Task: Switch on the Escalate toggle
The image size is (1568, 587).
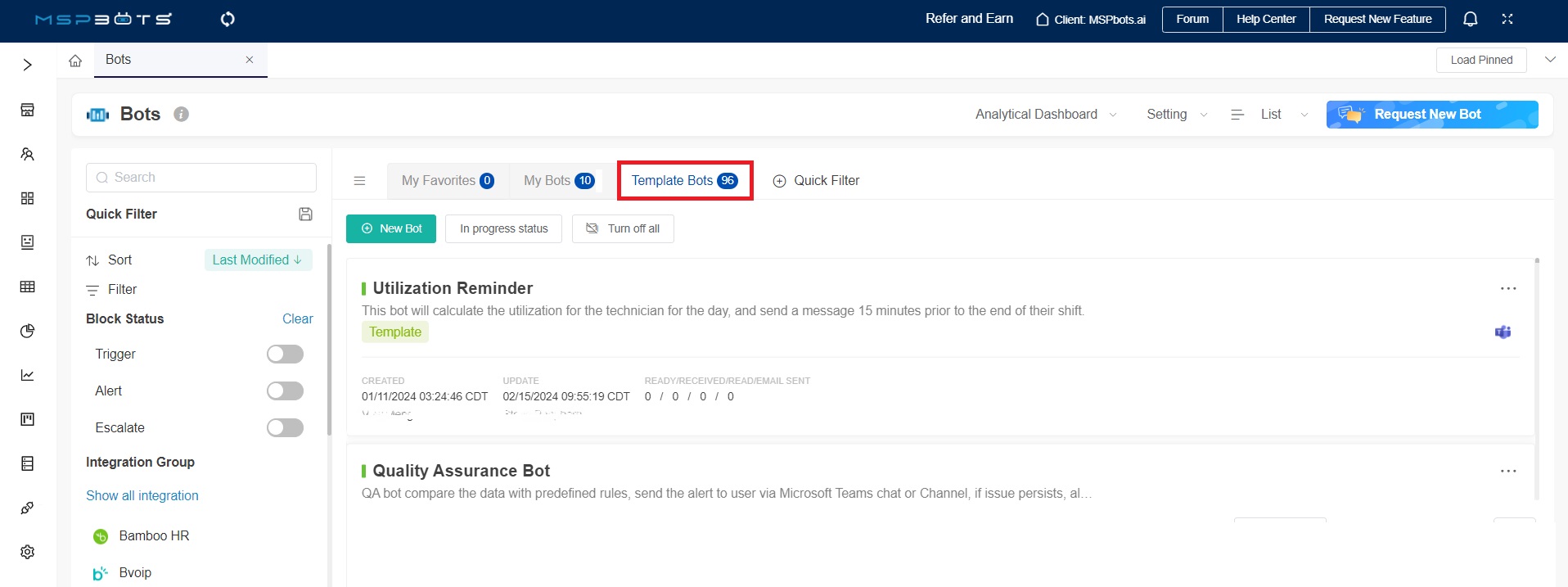Action: [285, 427]
